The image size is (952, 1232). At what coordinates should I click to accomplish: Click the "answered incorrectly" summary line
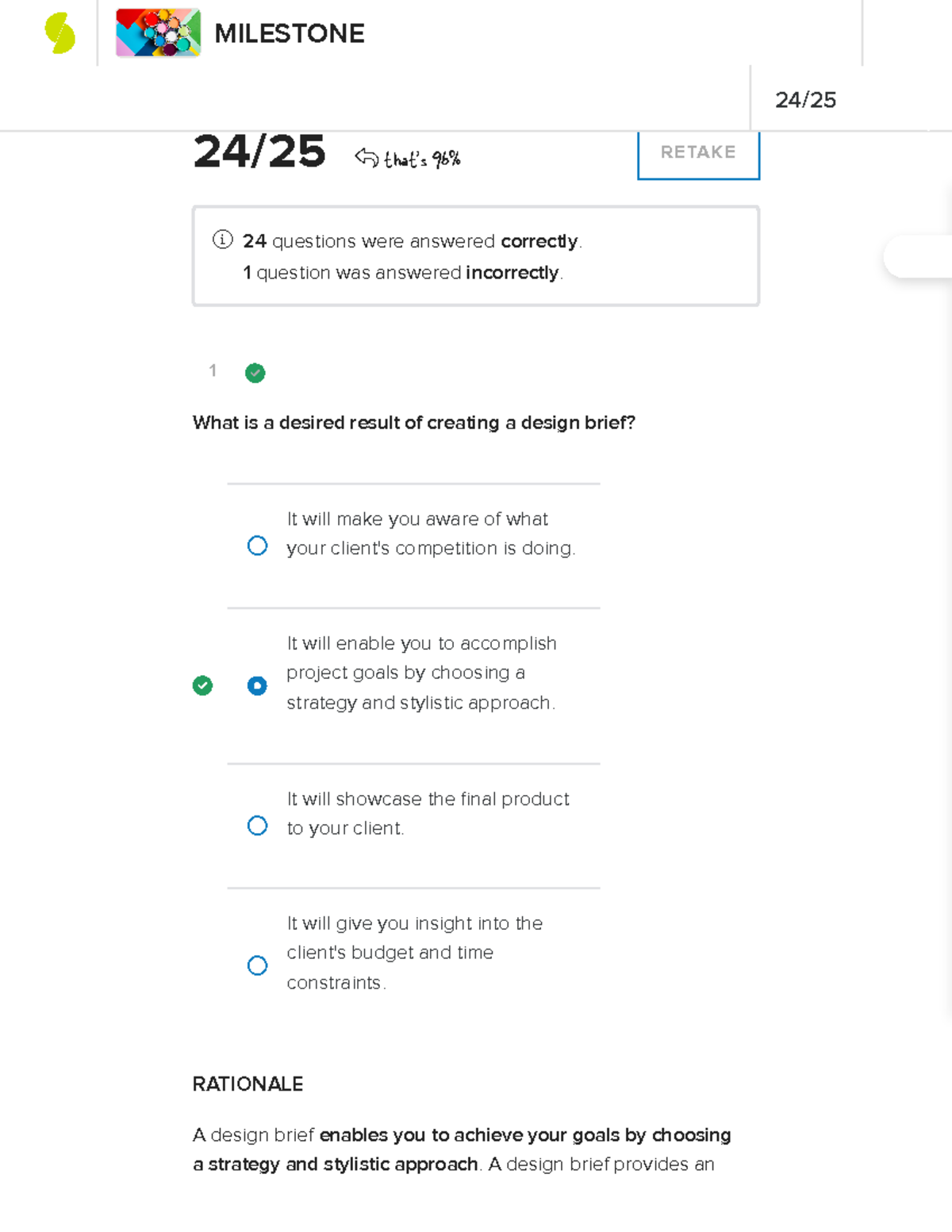[403, 273]
